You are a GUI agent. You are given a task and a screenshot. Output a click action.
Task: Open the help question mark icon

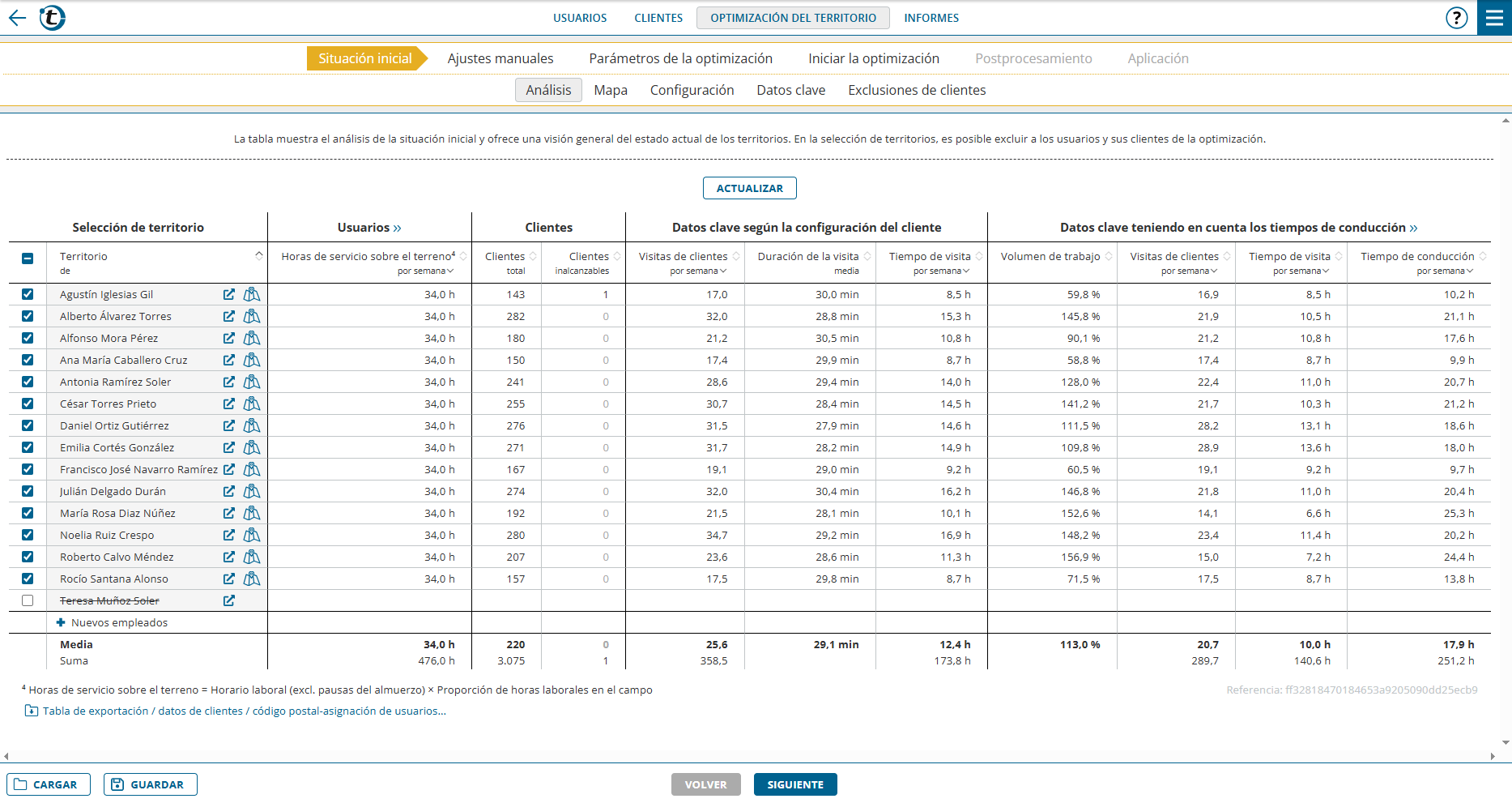(x=1456, y=18)
